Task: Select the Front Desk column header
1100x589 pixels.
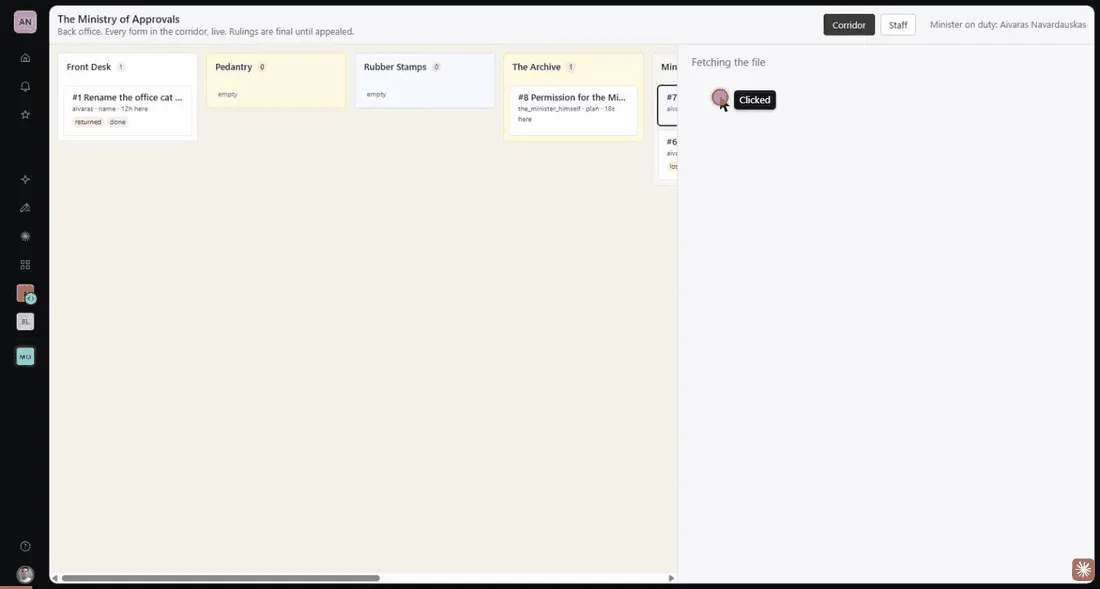Action: click(x=89, y=67)
